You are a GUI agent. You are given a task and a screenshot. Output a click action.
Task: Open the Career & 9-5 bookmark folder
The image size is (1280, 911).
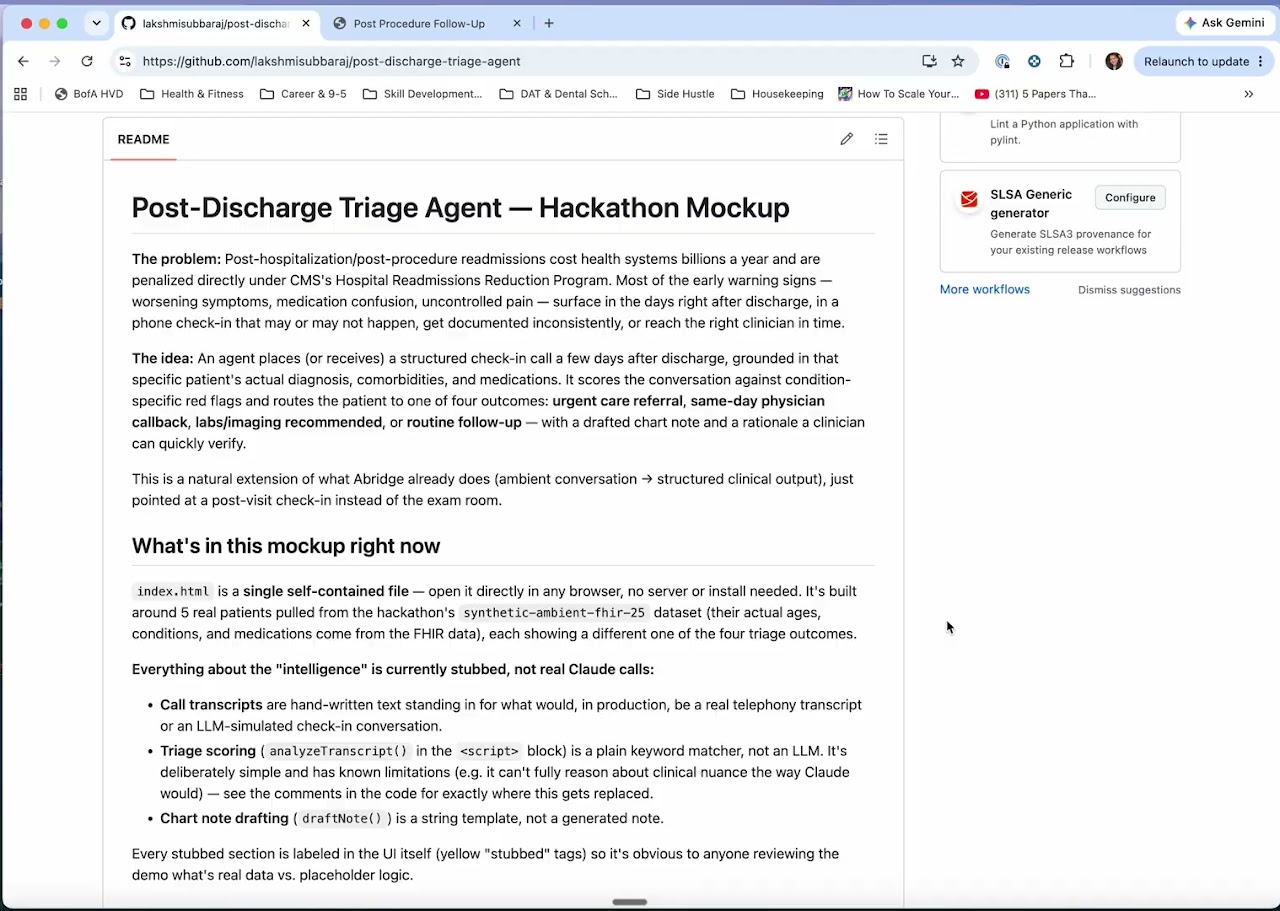303,94
